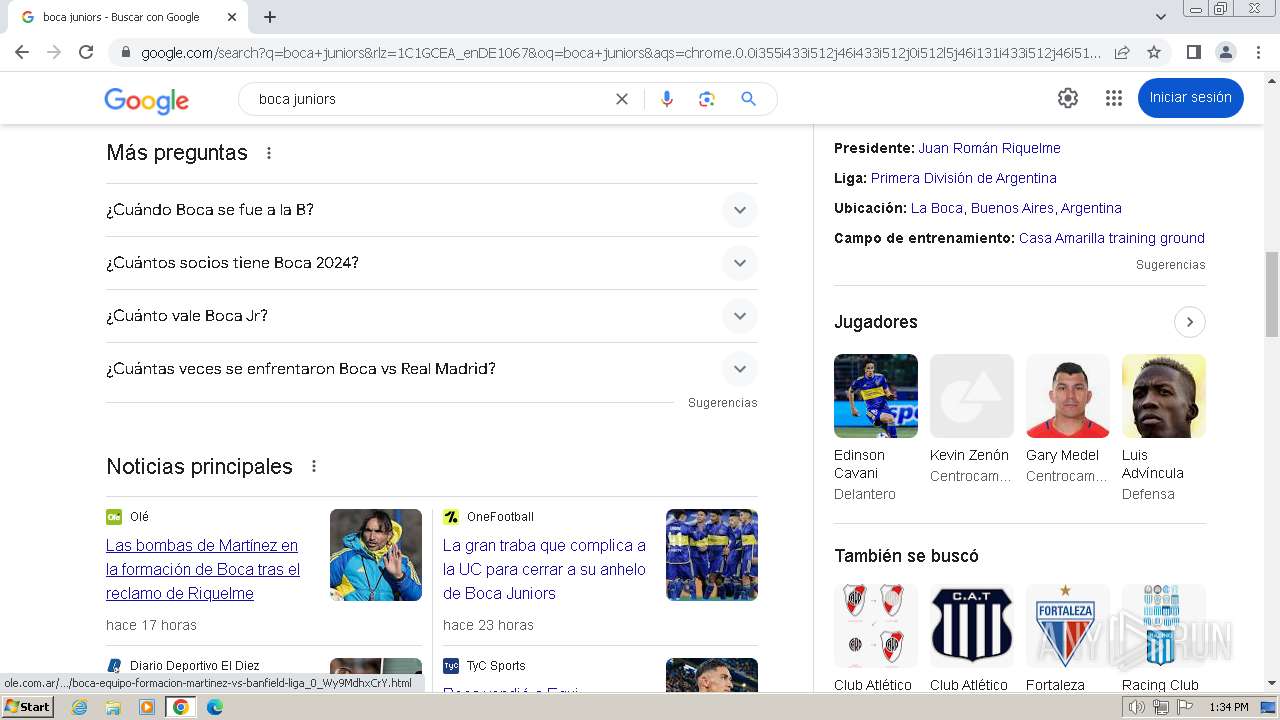Image resolution: width=1280 pixels, height=720 pixels.
Task: Open Fortaleza crest thumbnail
Action: (x=1068, y=626)
